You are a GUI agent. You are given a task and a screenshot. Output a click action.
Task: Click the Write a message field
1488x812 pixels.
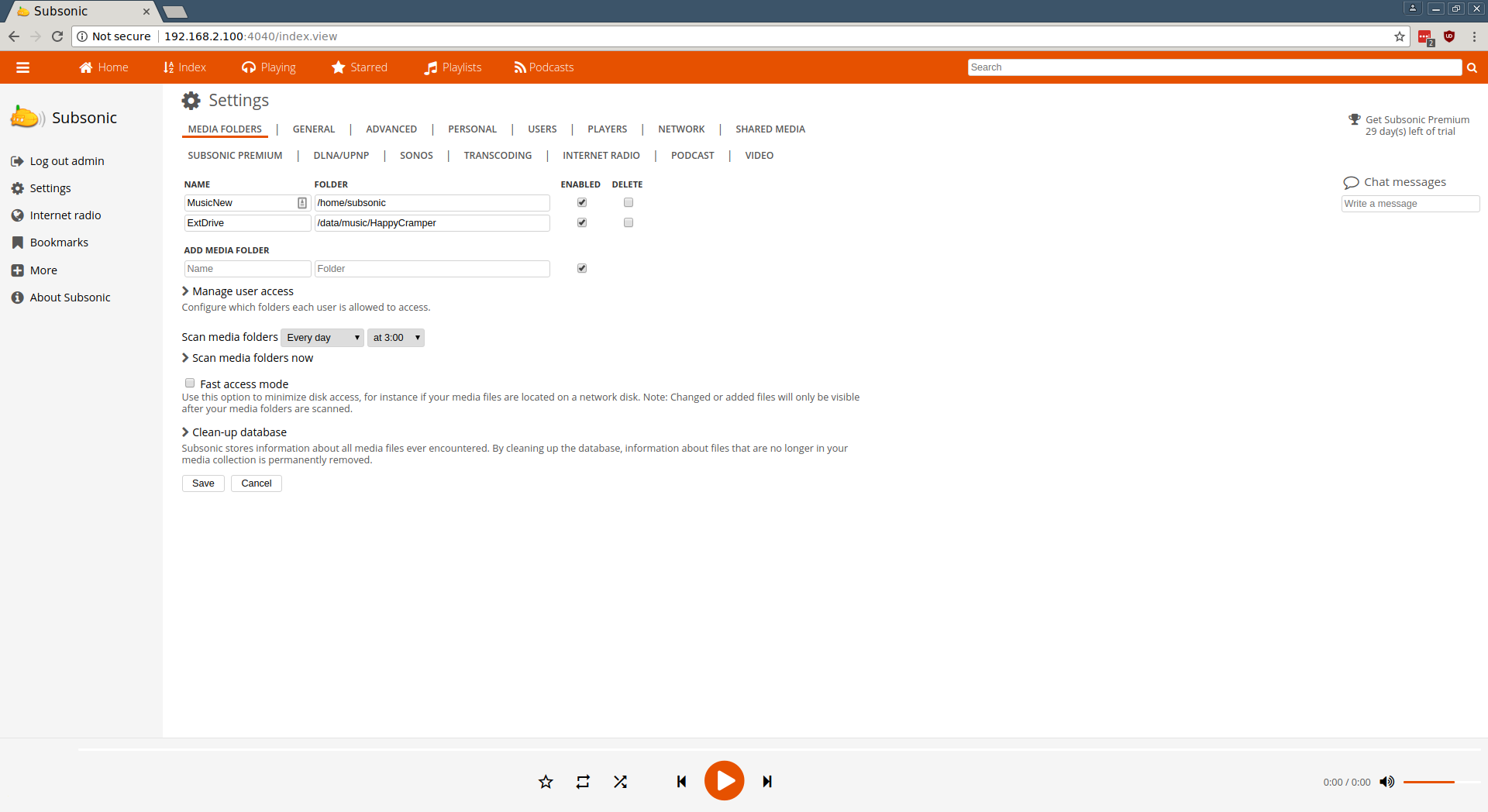pos(1410,204)
